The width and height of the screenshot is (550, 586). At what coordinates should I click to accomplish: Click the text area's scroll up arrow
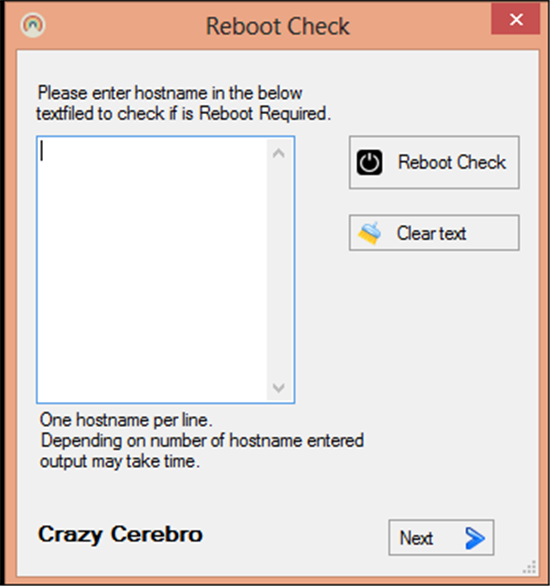pyautogui.click(x=279, y=153)
